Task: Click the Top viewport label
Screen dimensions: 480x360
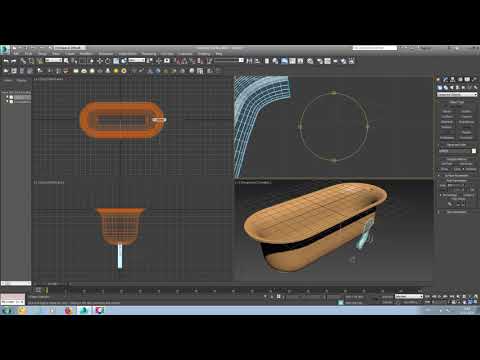Action: 49,79
